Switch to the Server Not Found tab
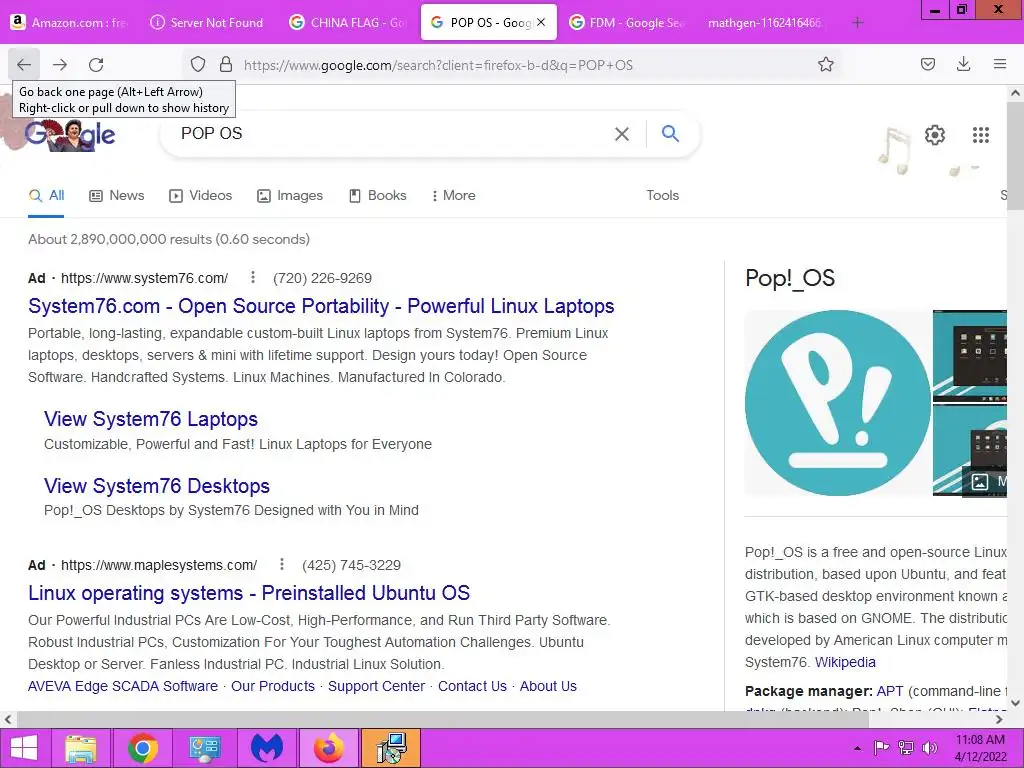 207,23
